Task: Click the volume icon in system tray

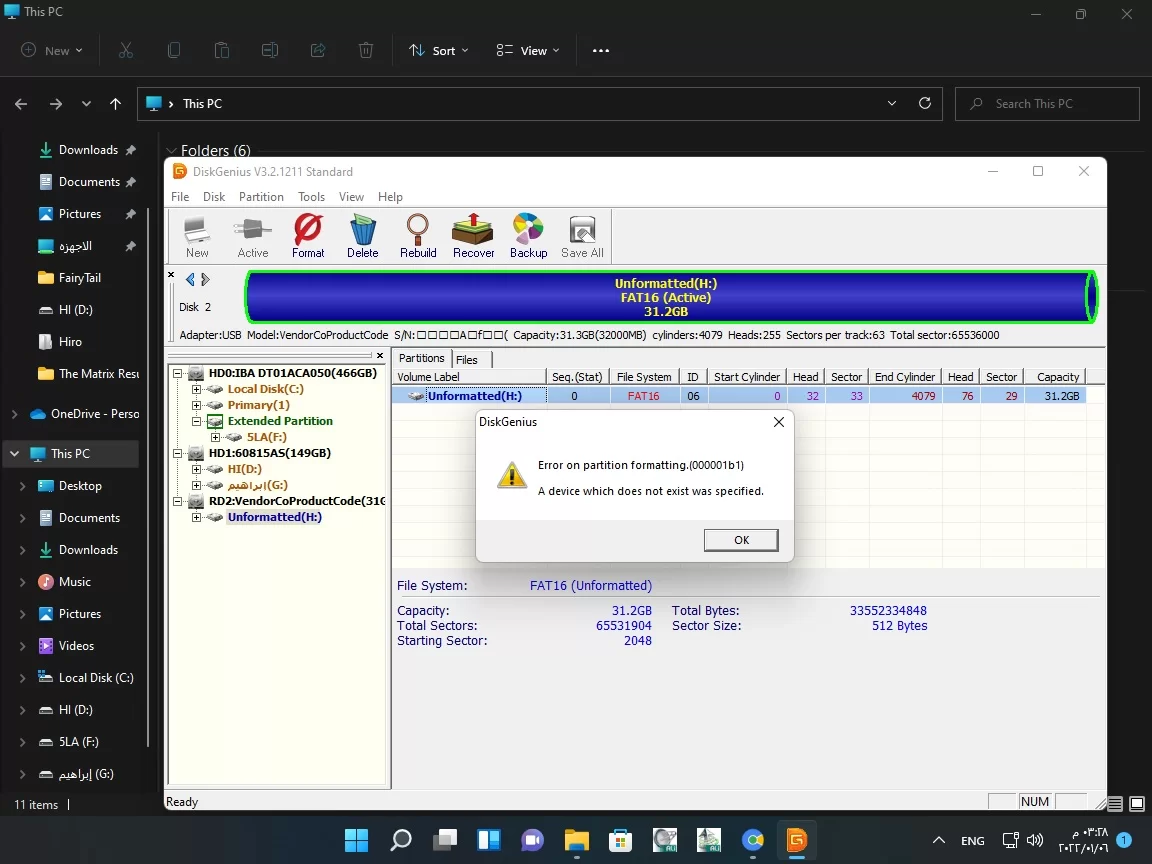Action: [1034, 840]
